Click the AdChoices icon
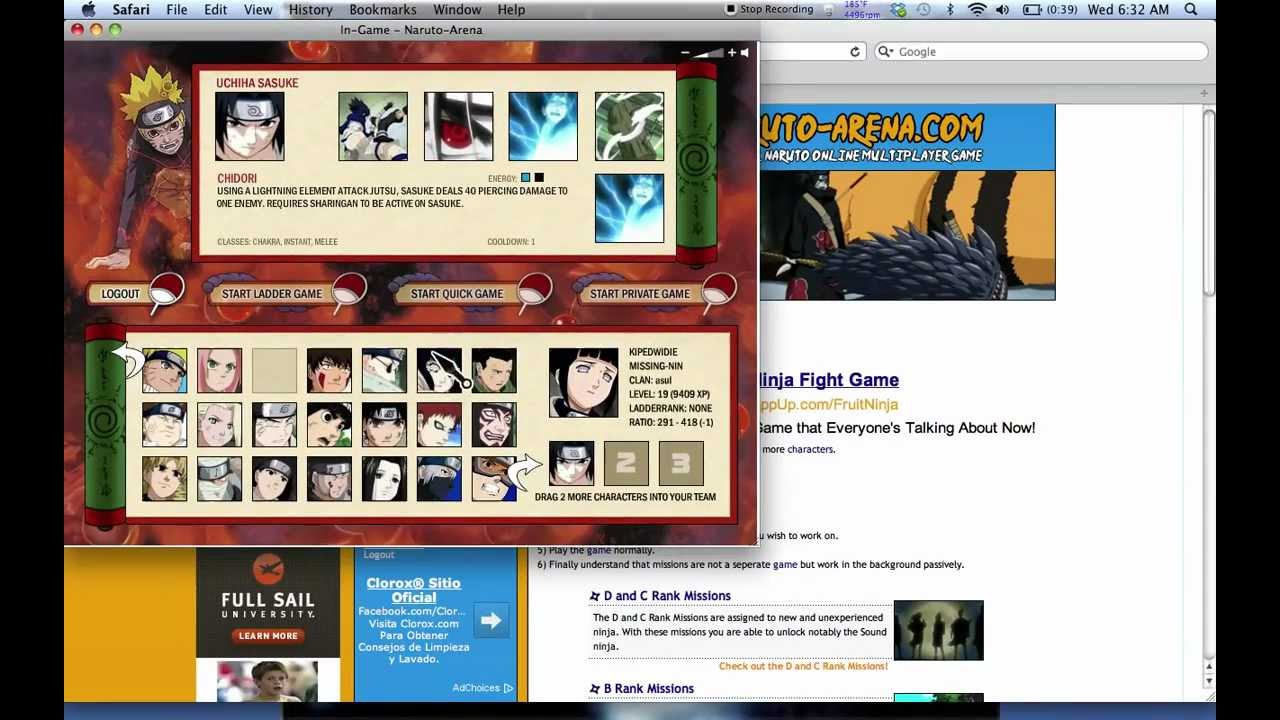 [x=508, y=688]
